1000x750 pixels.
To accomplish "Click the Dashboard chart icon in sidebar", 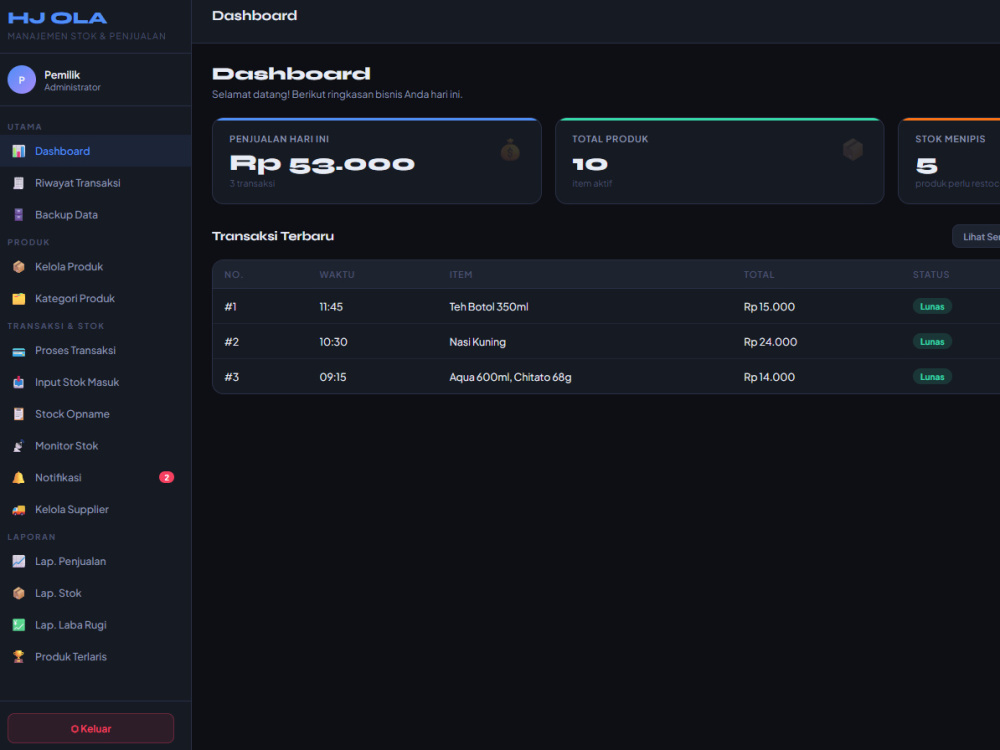I will pos(18,151).
